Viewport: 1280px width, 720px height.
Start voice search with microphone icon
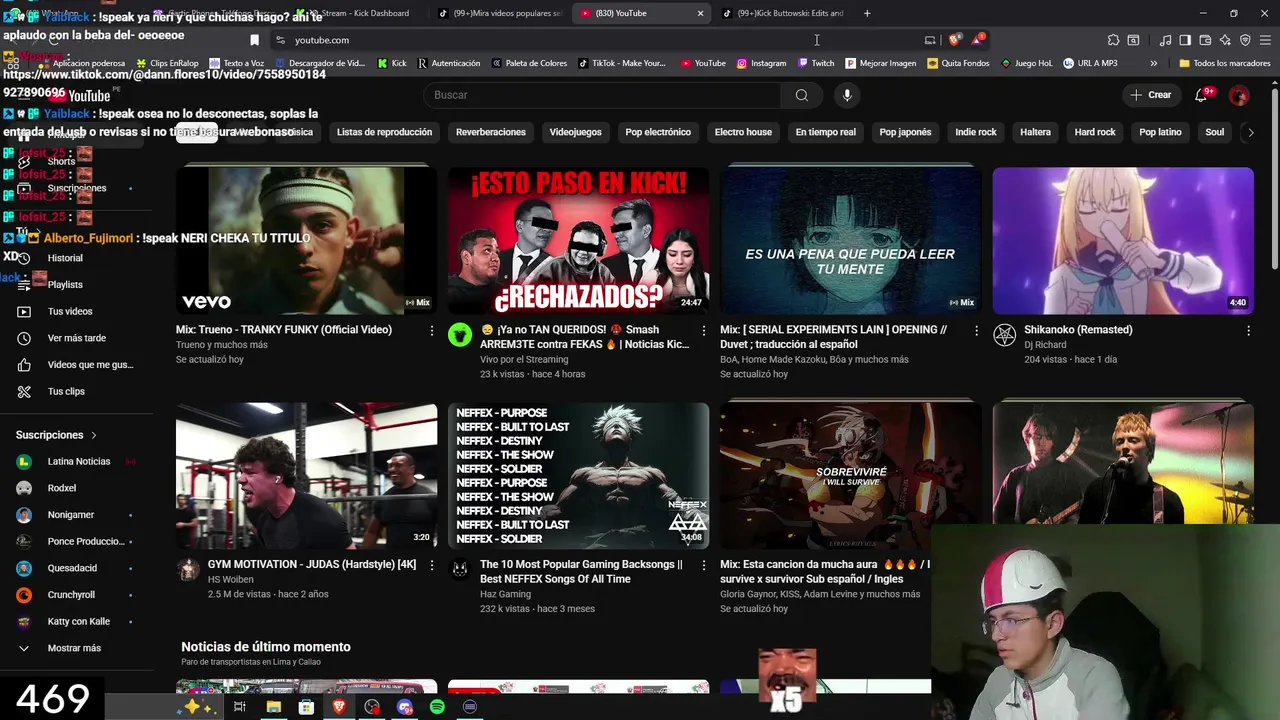click(x=847, y=95)
